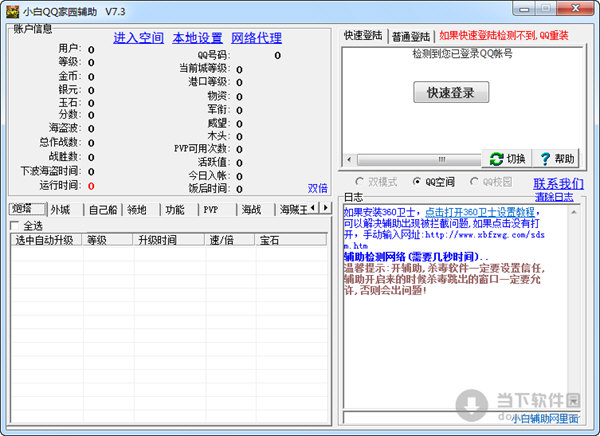Click the input field below the log
This screenshot has height=436, width=600.
(461, 418)
